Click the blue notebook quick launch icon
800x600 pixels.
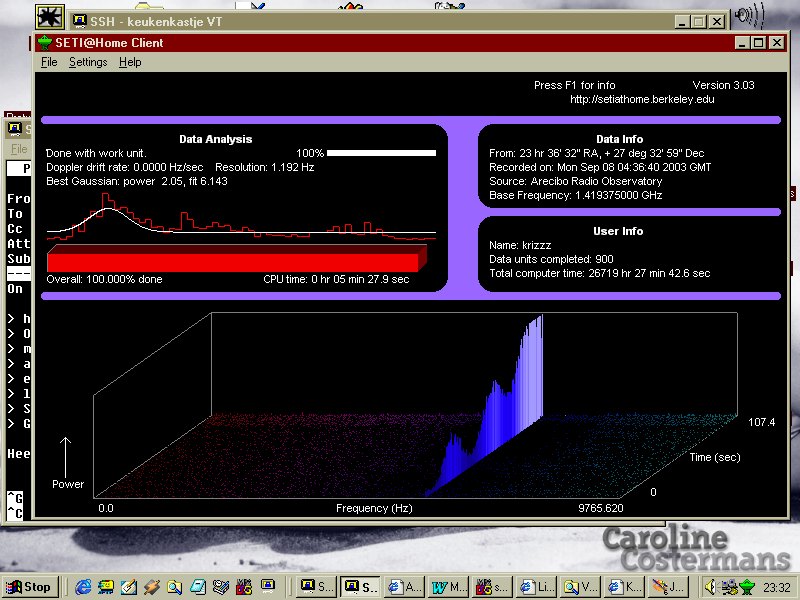[x=197, y=587]
